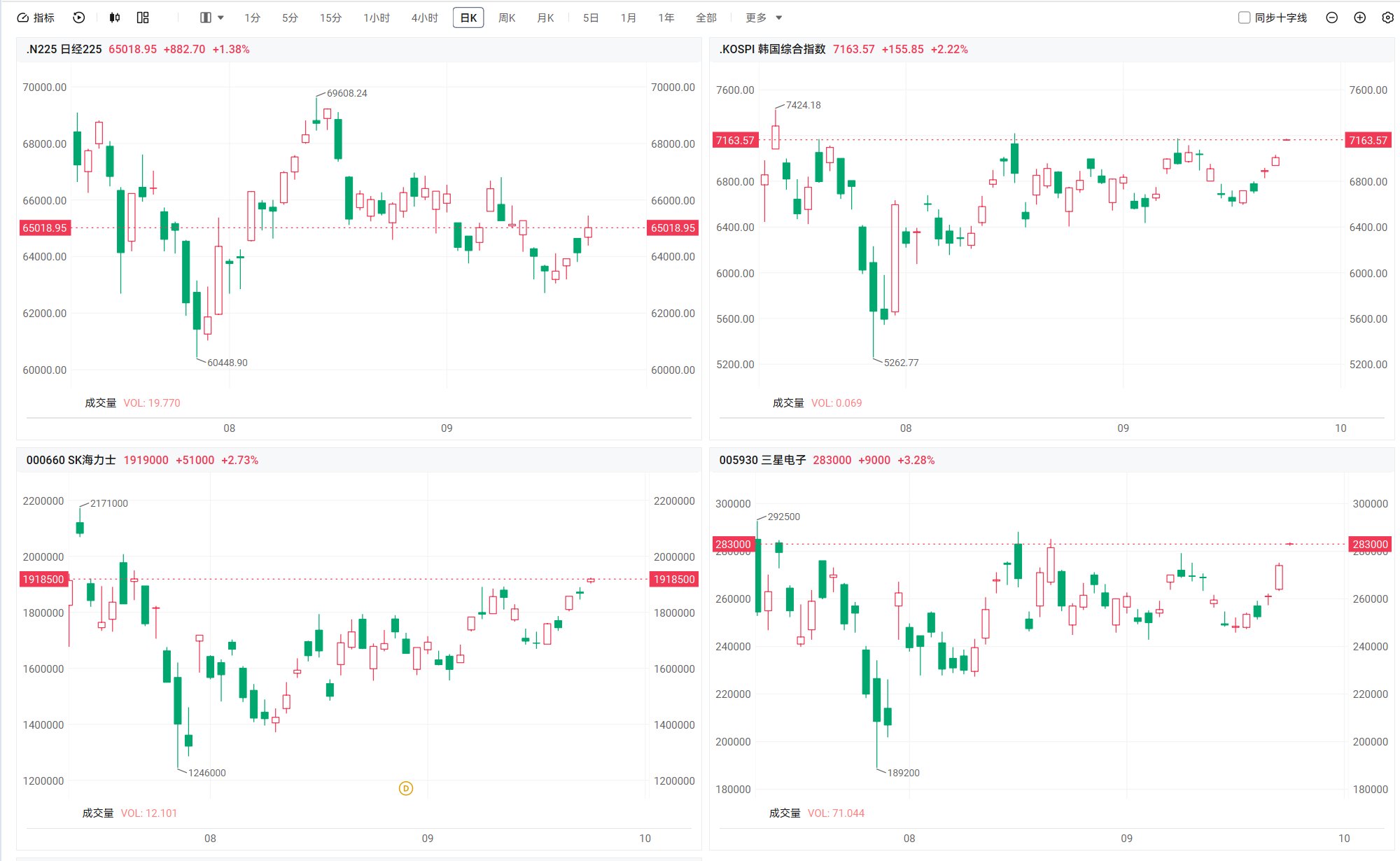Select the candlestick chart type icon
This screenshot has height=861, width=1400.
pyautogui.click(x=115, y=17)
